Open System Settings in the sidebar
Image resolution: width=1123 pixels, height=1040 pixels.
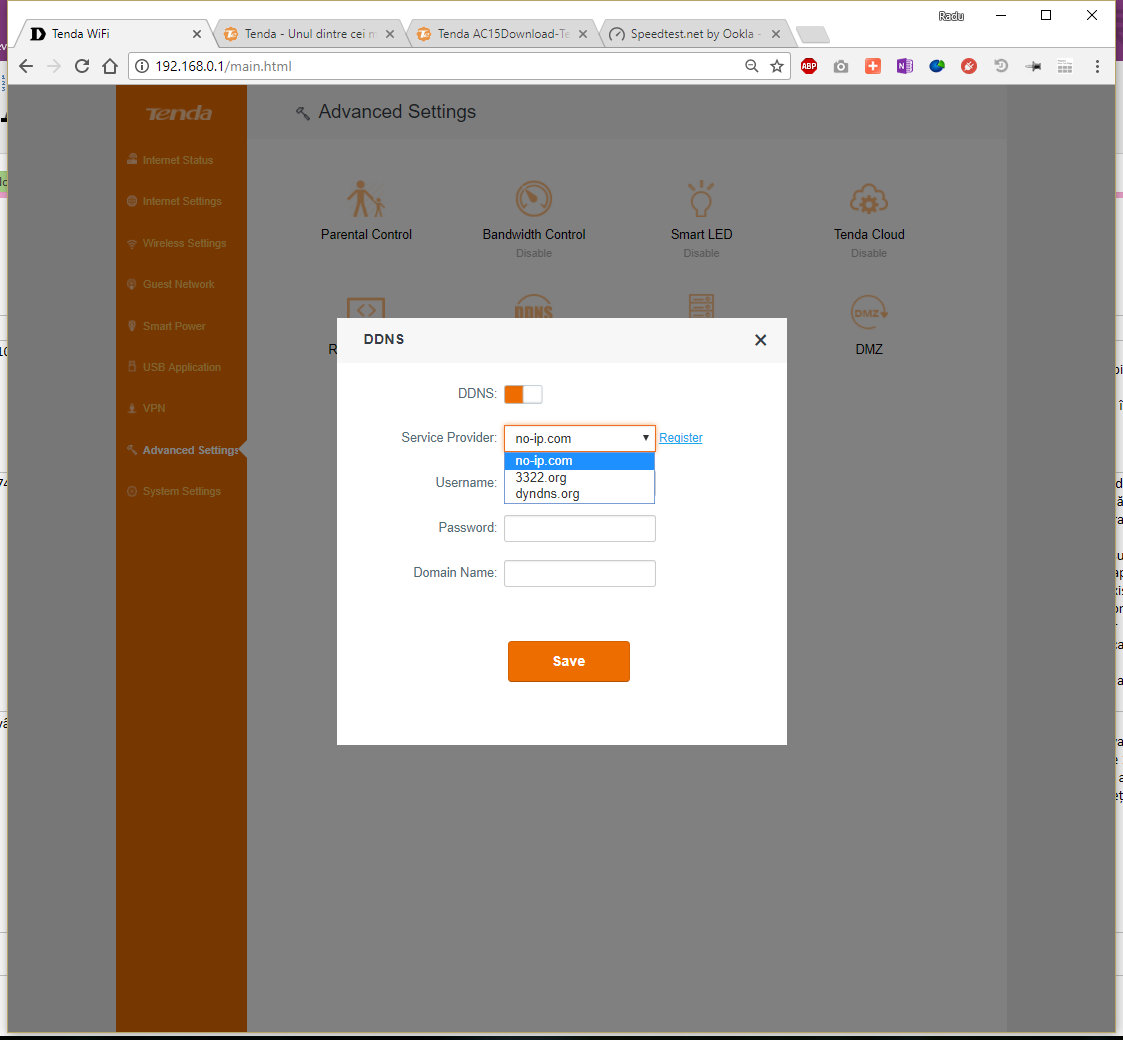pyautogui.click(x=174, y=491)
